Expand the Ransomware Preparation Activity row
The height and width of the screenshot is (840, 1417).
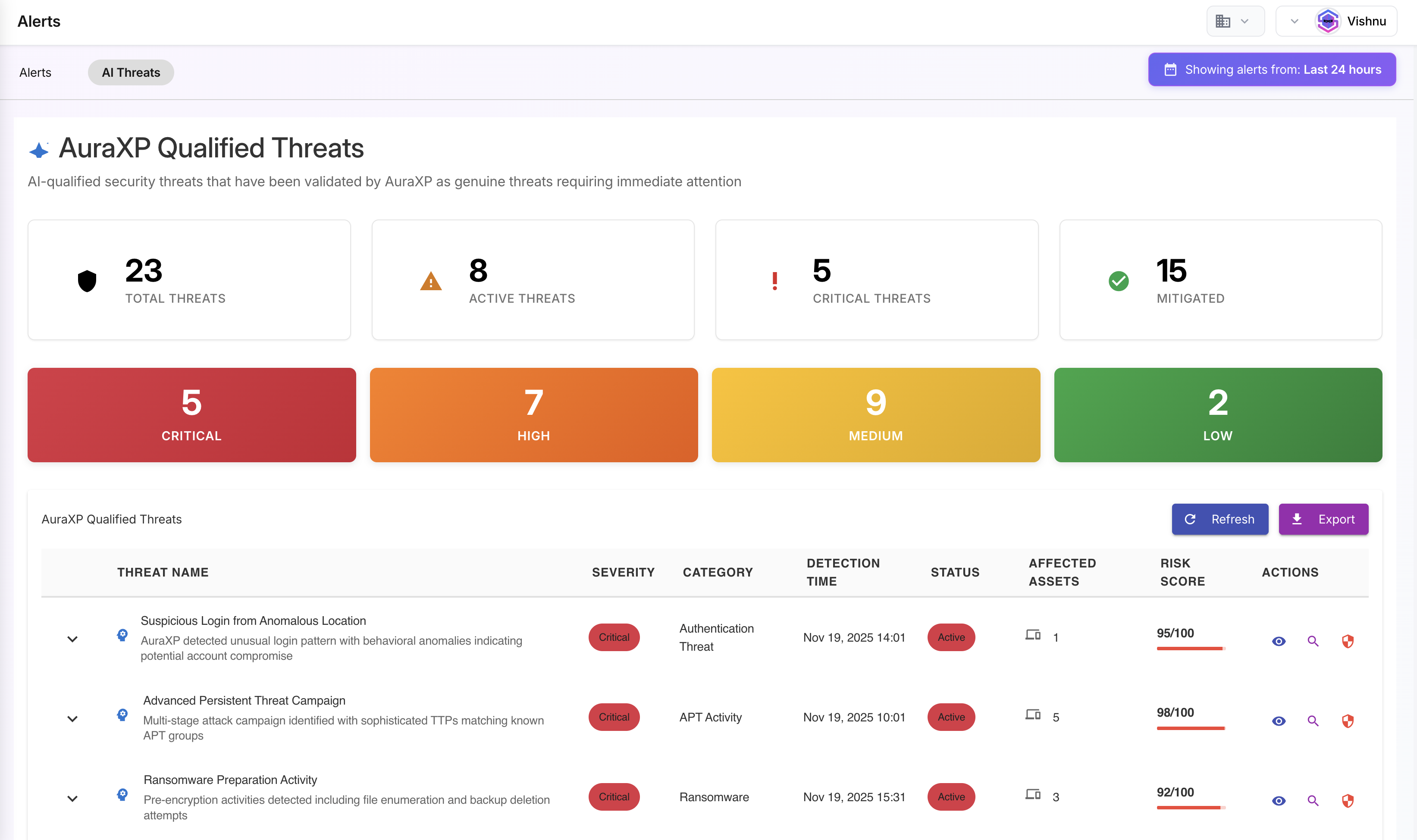[72, 799]
